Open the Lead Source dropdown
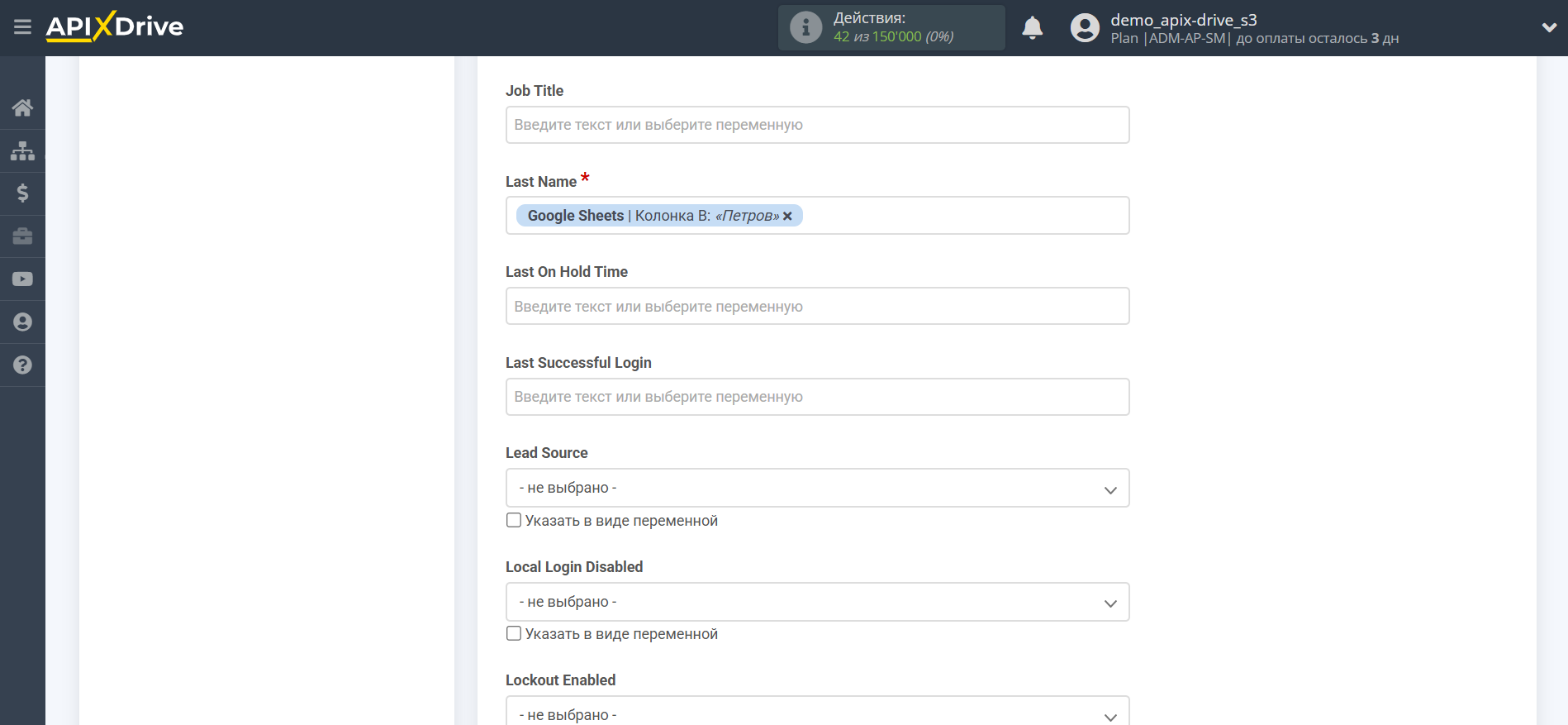 817,488
